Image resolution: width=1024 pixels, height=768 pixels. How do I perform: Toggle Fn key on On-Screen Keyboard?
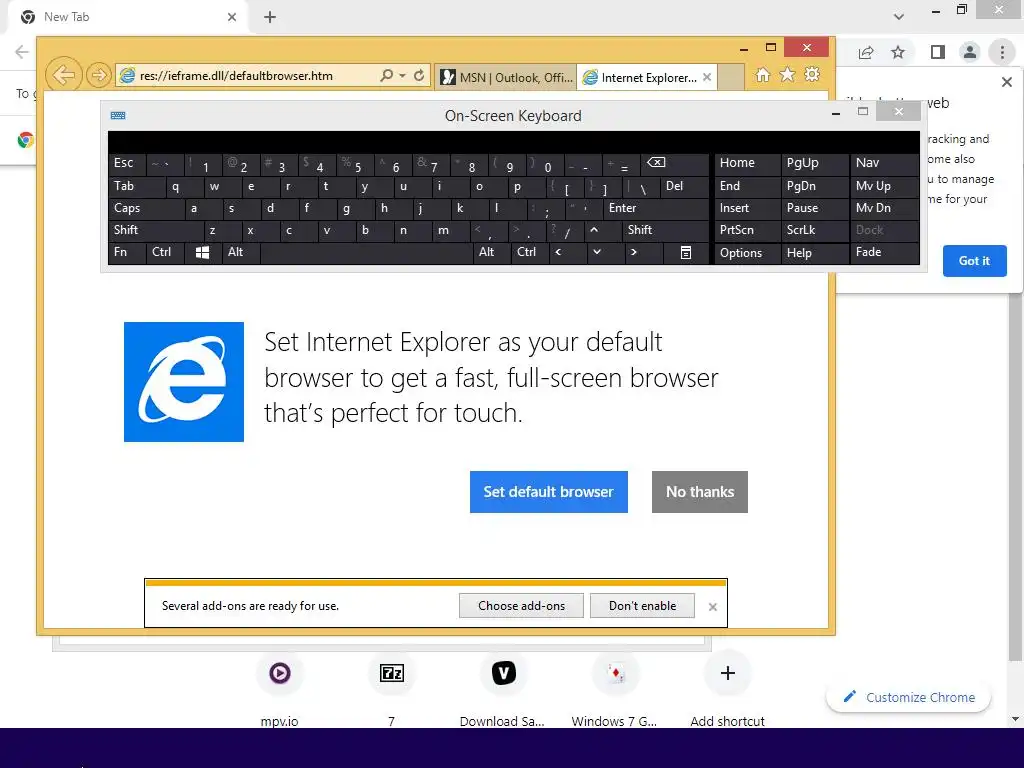(x=127, y=252)
